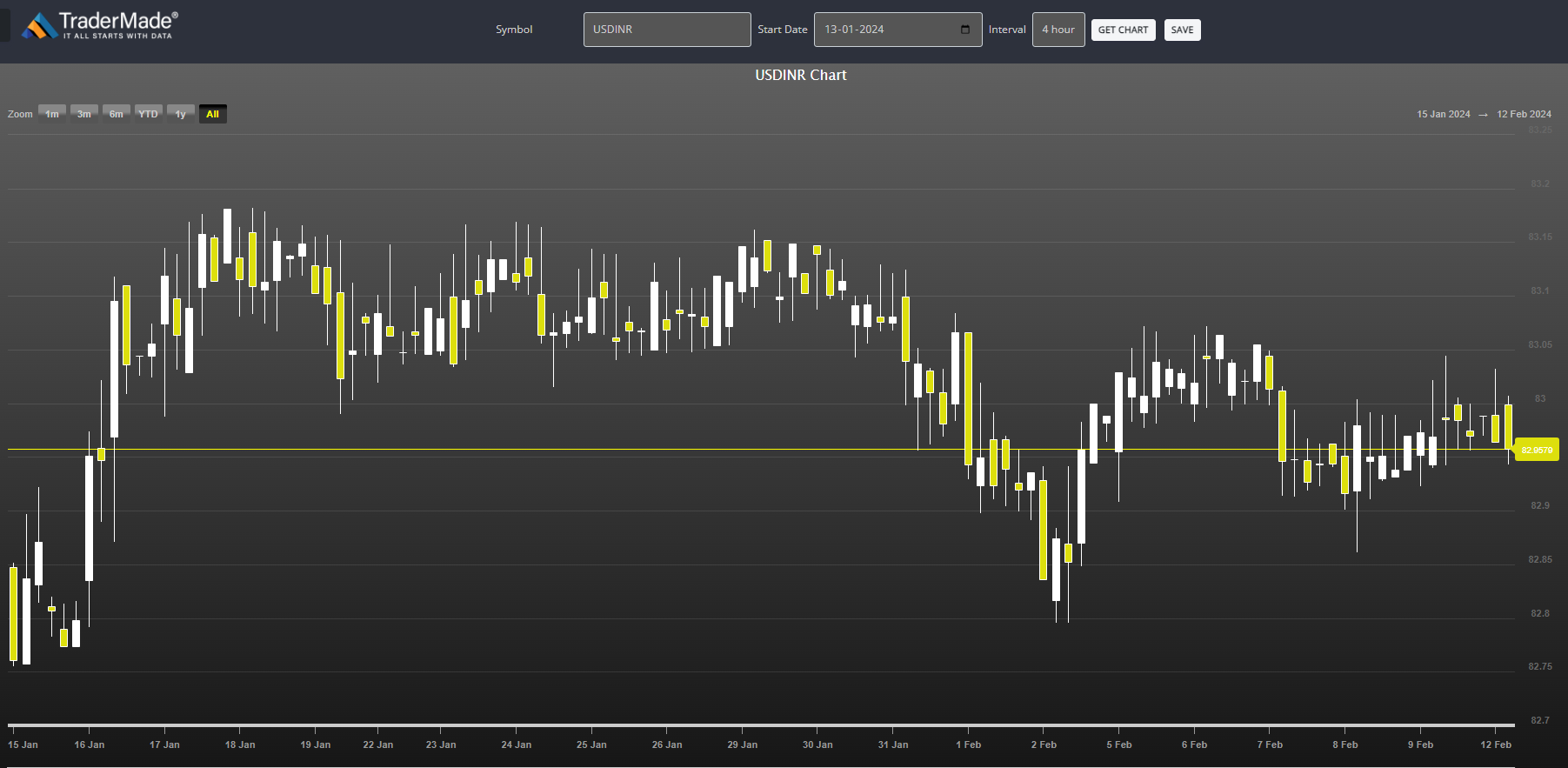Click the Interval label text
The height and width of the screenshot is (768, 1568).
coord(1007,30)
